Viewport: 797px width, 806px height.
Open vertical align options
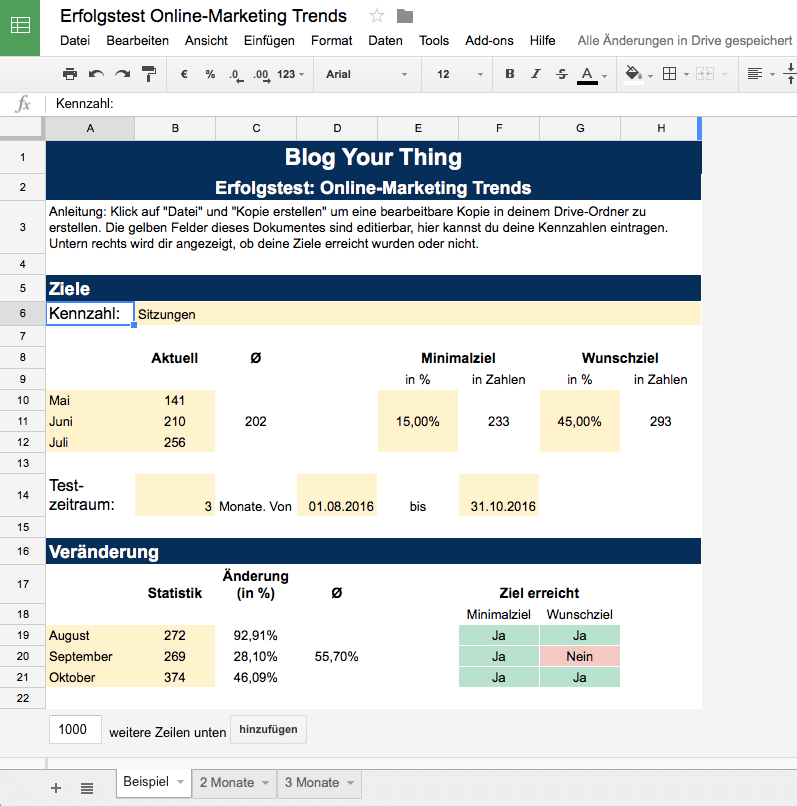click(790, 74)
